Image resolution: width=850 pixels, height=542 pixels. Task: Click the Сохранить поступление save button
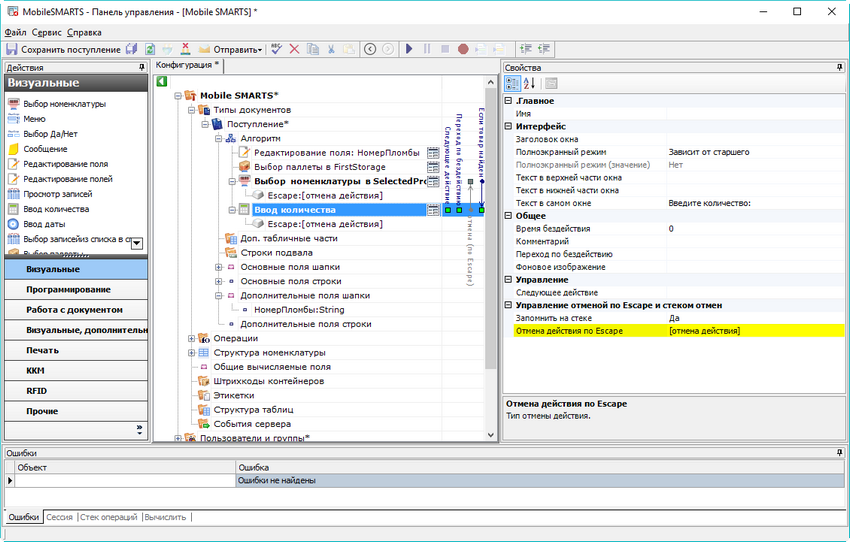coord(63,49)
